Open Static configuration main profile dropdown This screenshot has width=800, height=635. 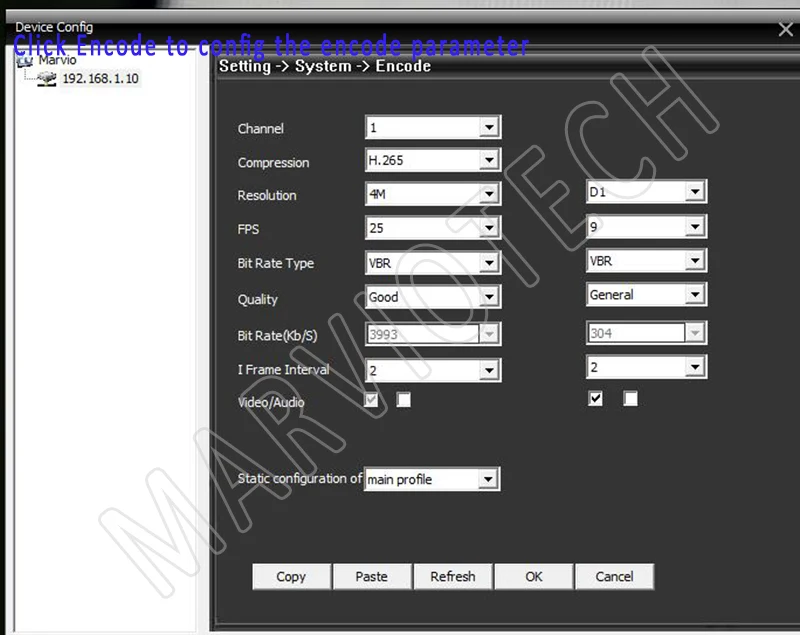(x=432, y=479)
